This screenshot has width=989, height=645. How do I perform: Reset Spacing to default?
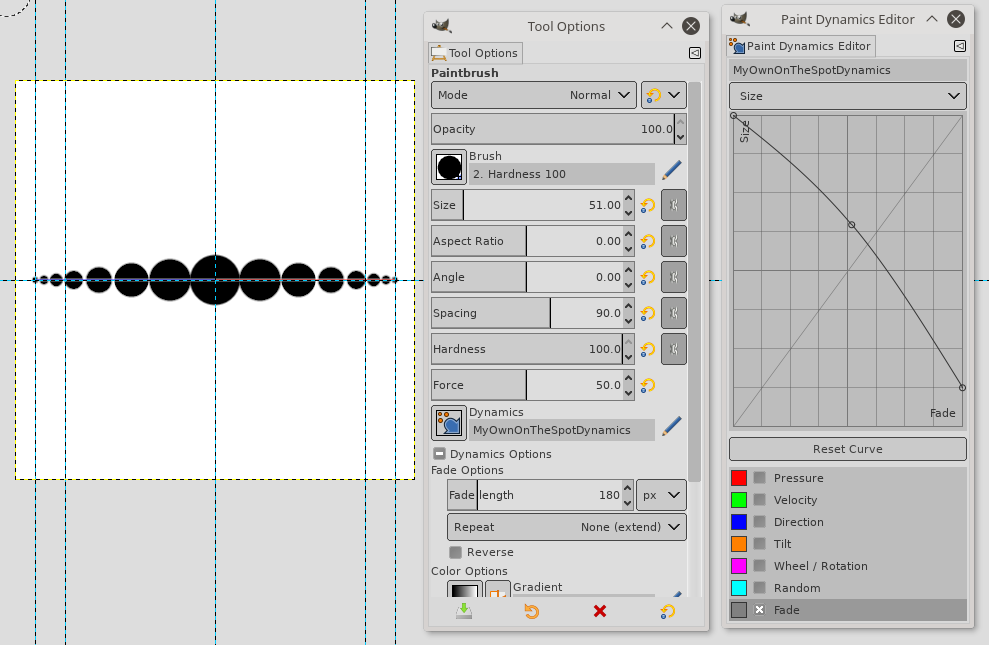648,313
